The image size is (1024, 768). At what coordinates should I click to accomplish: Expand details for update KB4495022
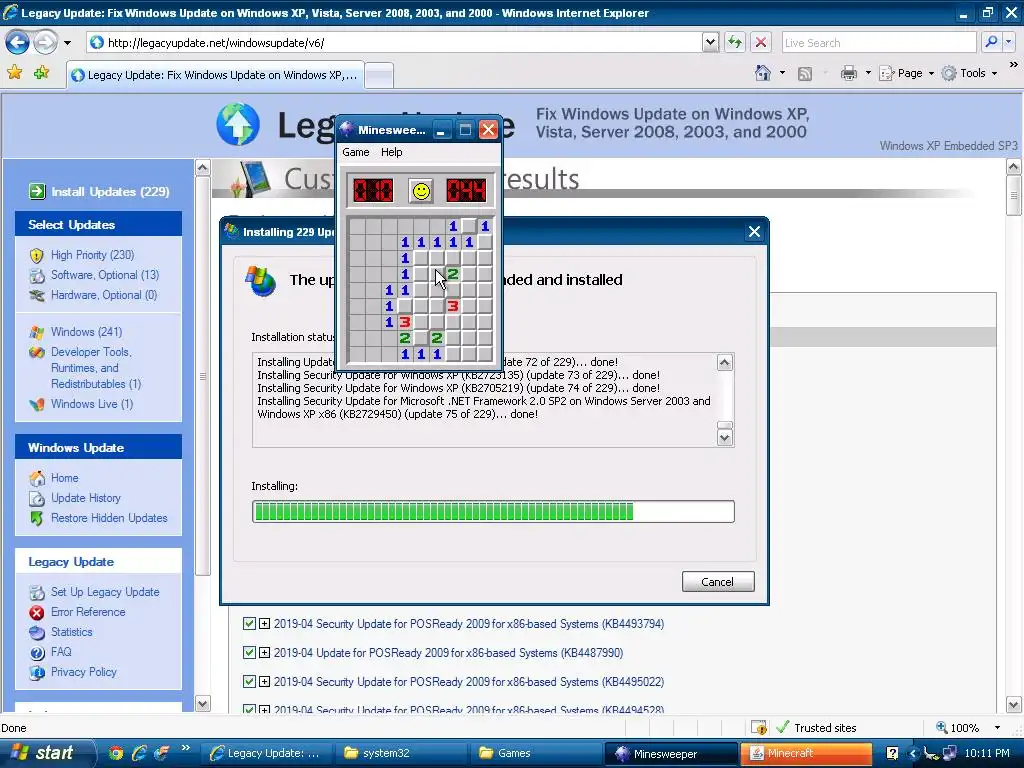pyautogui.click(x=264, y=681)
